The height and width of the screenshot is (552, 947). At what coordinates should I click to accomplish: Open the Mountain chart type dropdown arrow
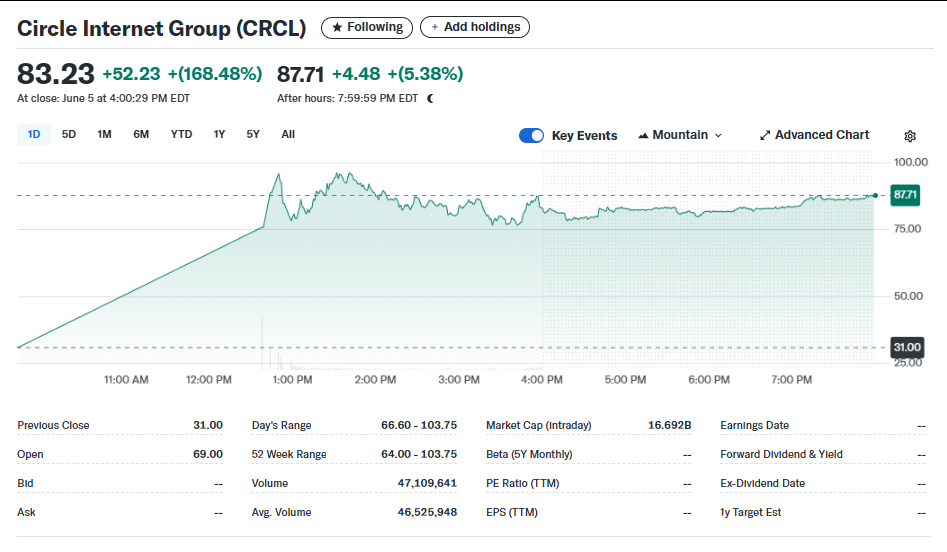click(x=718, y=135)
